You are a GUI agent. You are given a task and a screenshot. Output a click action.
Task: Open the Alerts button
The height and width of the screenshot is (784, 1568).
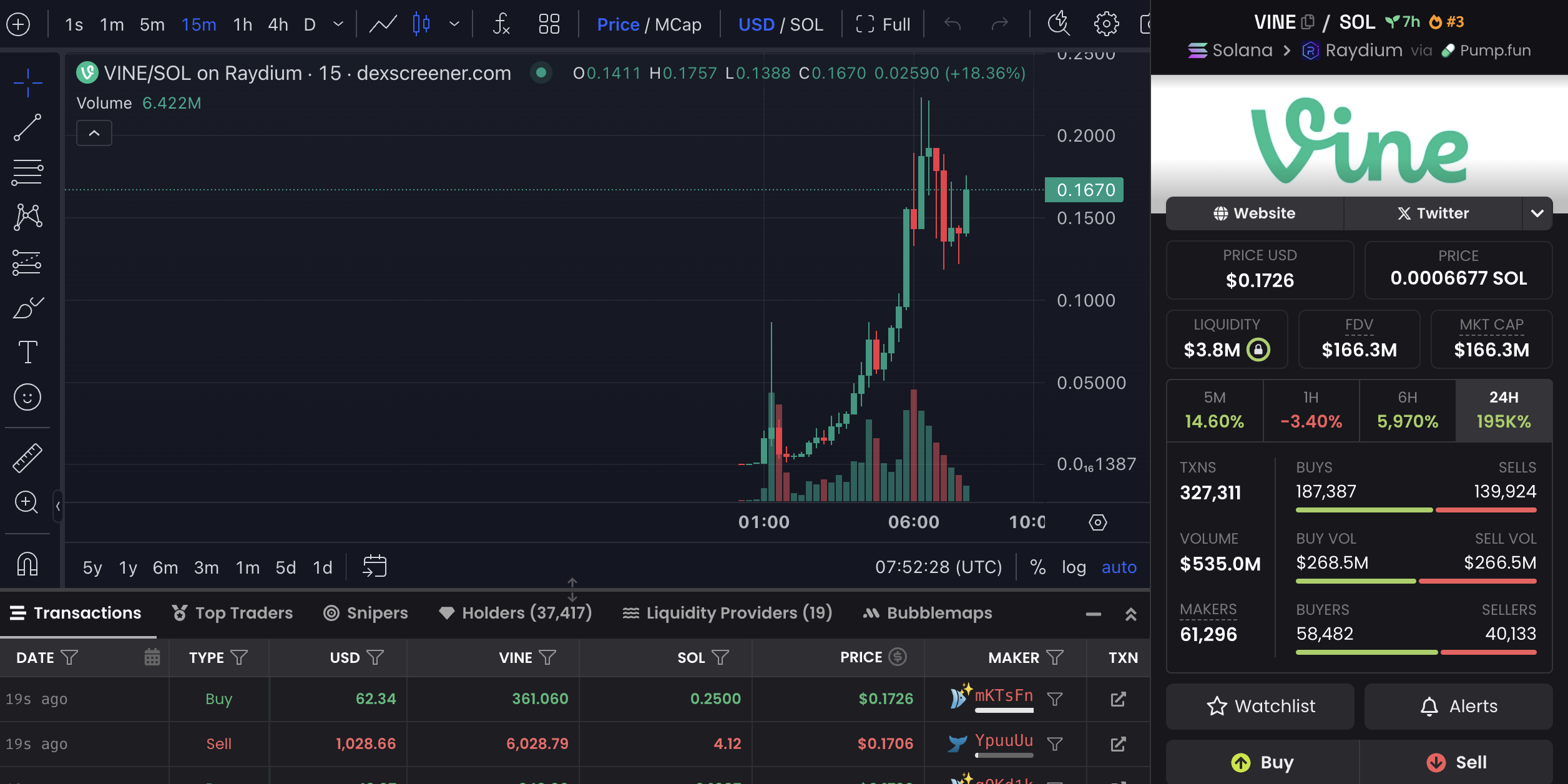click(1458, 706)
